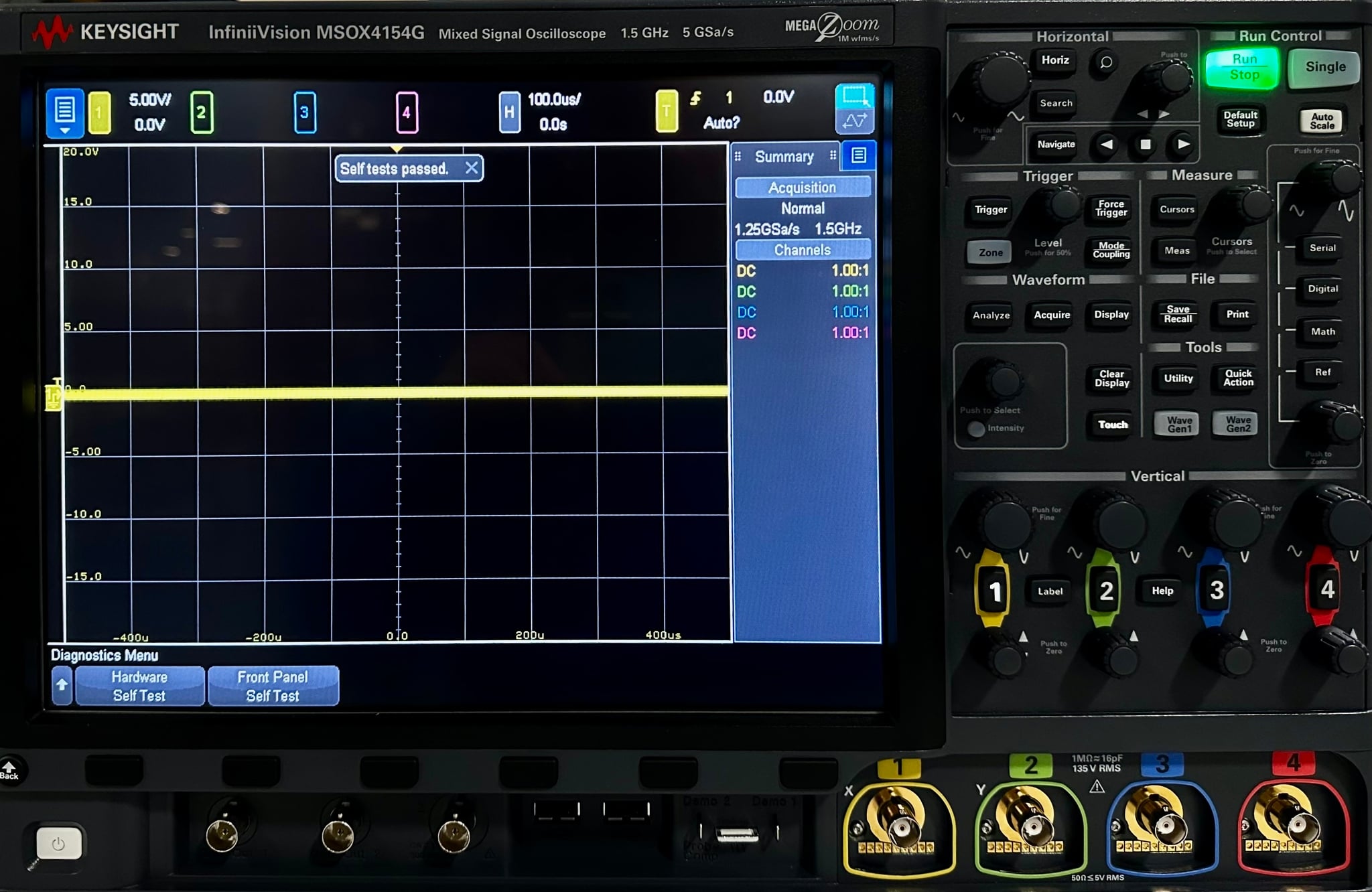
Task: Tap the Print key
Action: point(1237,314)
